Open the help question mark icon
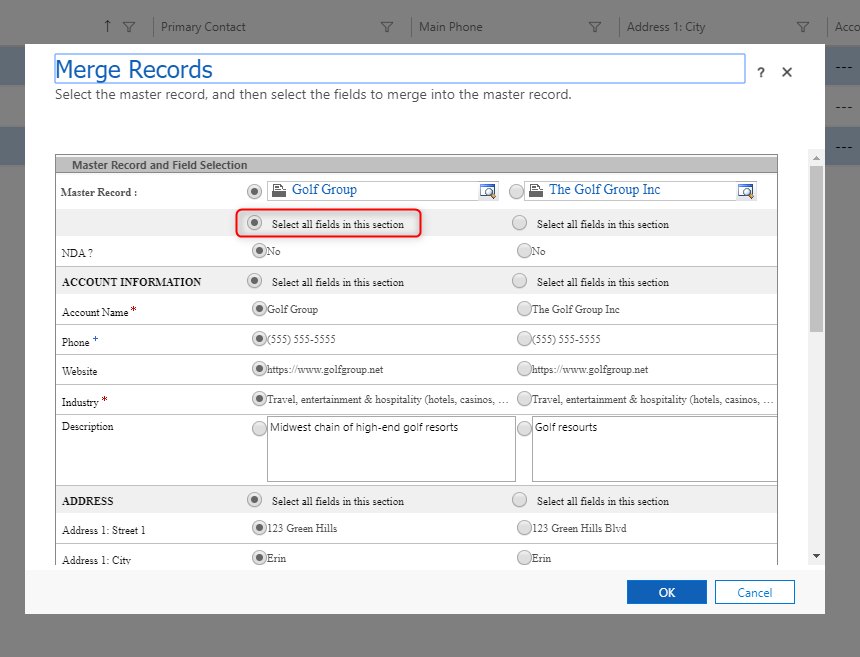 tap(761, 72)
